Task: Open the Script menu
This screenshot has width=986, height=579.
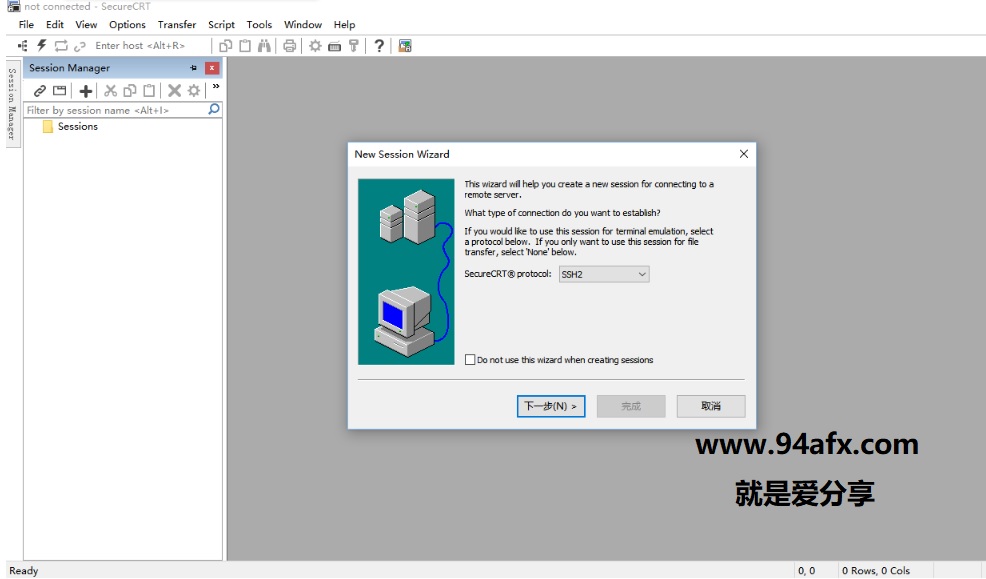Action: [221, 25]
